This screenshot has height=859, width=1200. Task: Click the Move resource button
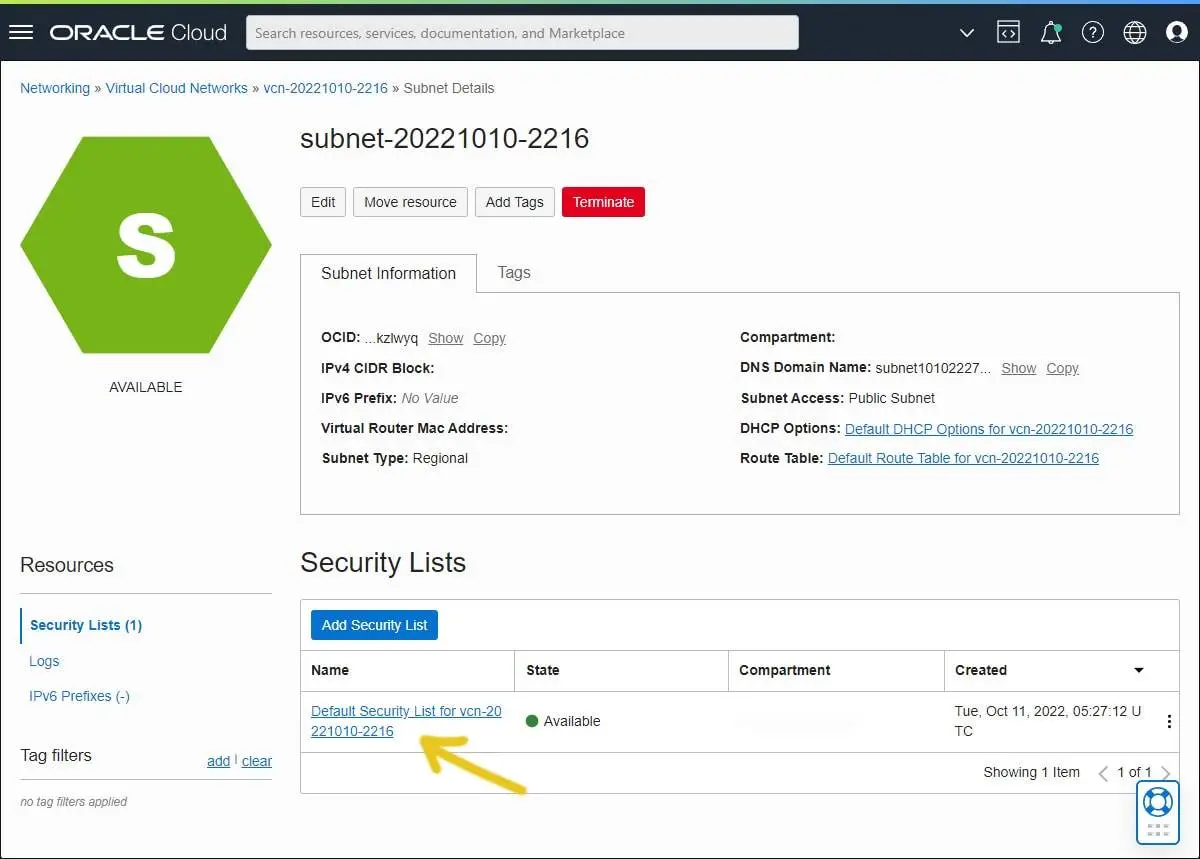pyautogui.click(x=410, y=202)
